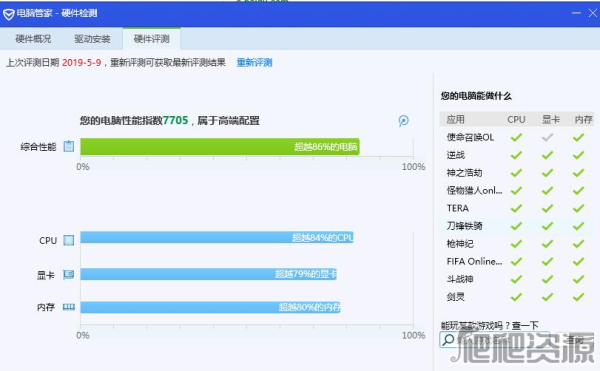600x371 pixels.
Task: Click the CPU column header in game table
Action: pos(516,119)
